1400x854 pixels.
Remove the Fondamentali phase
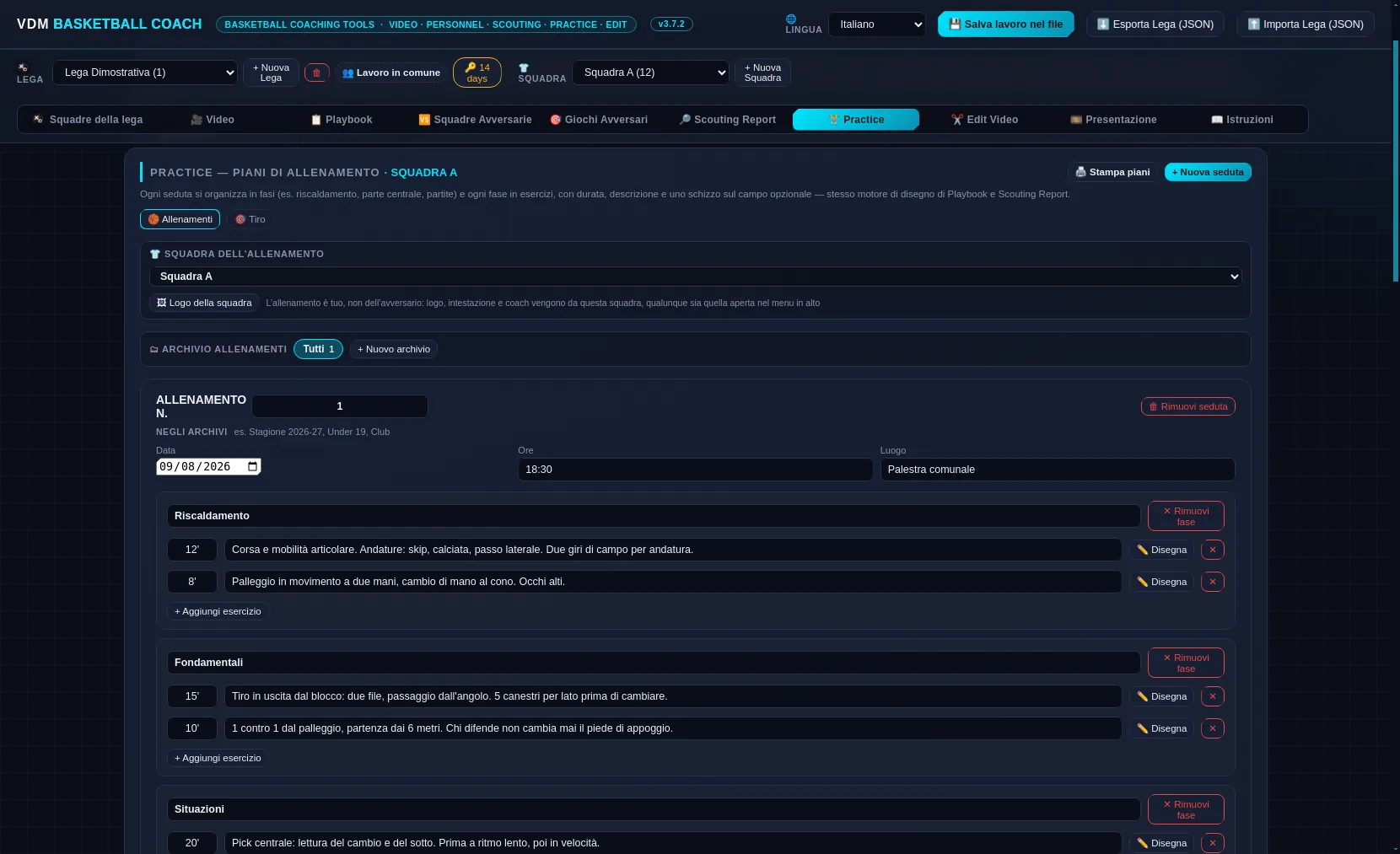coord(1186,663)
